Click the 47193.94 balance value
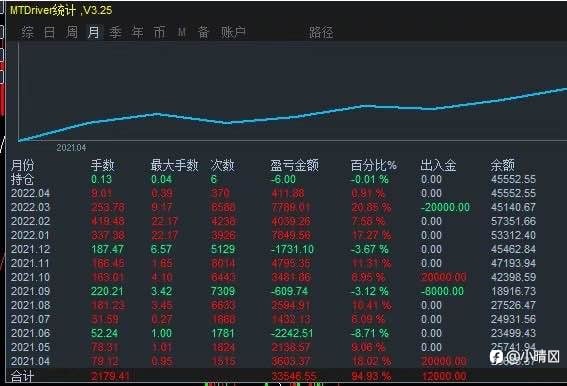The width and height of the screenshot is (567, 386). [x=513, y=263]
